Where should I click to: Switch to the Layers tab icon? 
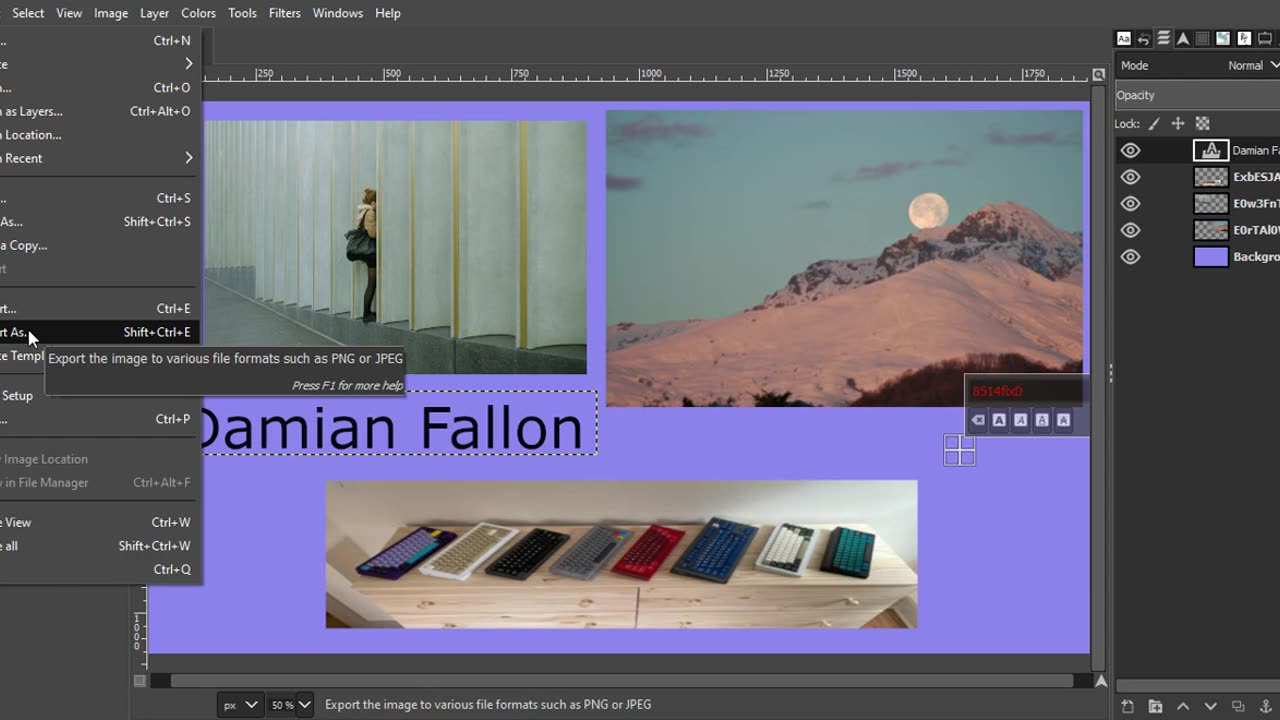[x=1164, y=38]
